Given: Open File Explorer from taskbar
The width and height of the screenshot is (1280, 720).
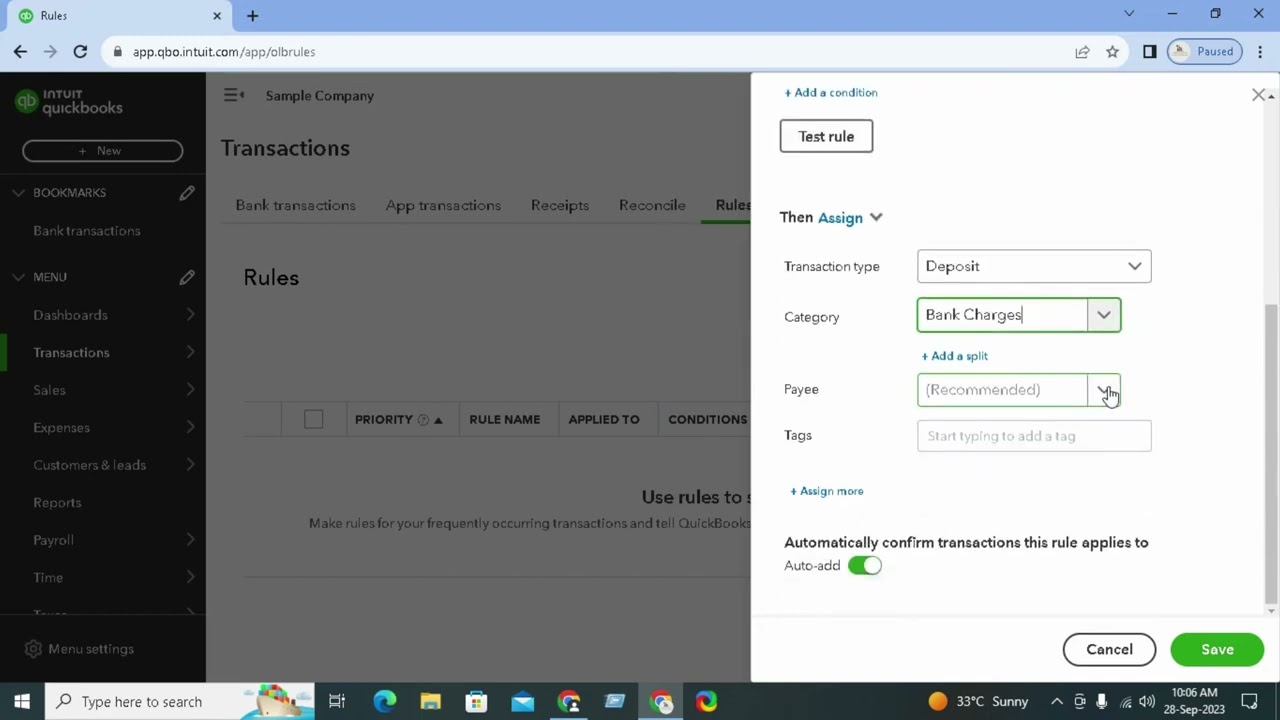Looking at the screenshot, I should 430,702.
